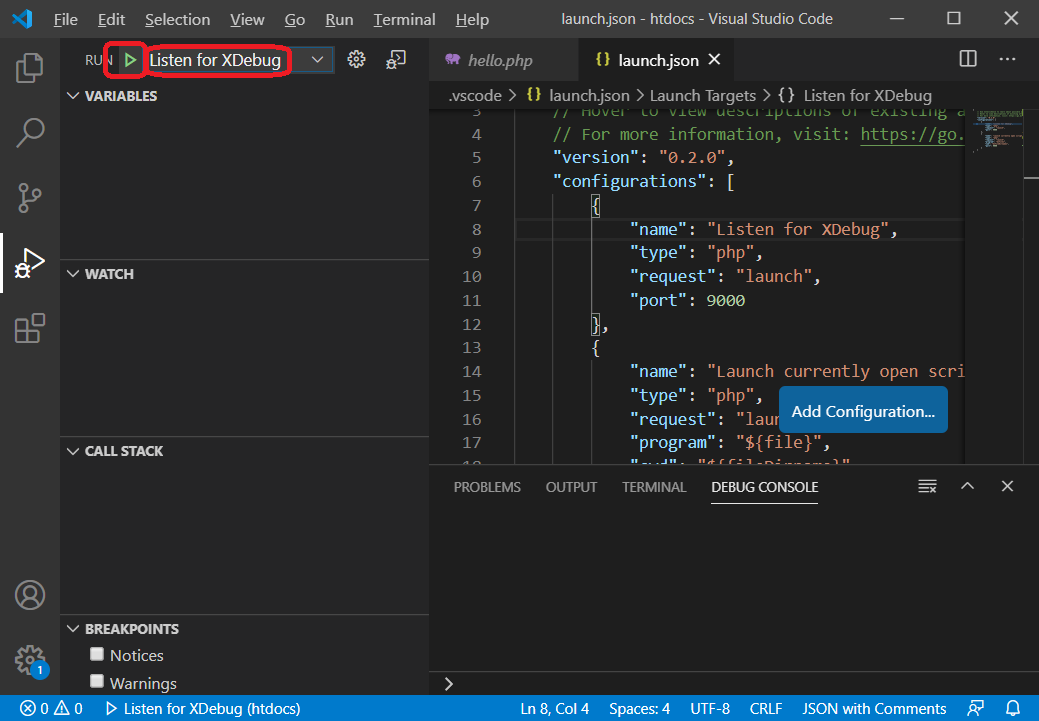The image size is (1039, 721).
Task: Split the editor to the right
Action: click(968, 60)
